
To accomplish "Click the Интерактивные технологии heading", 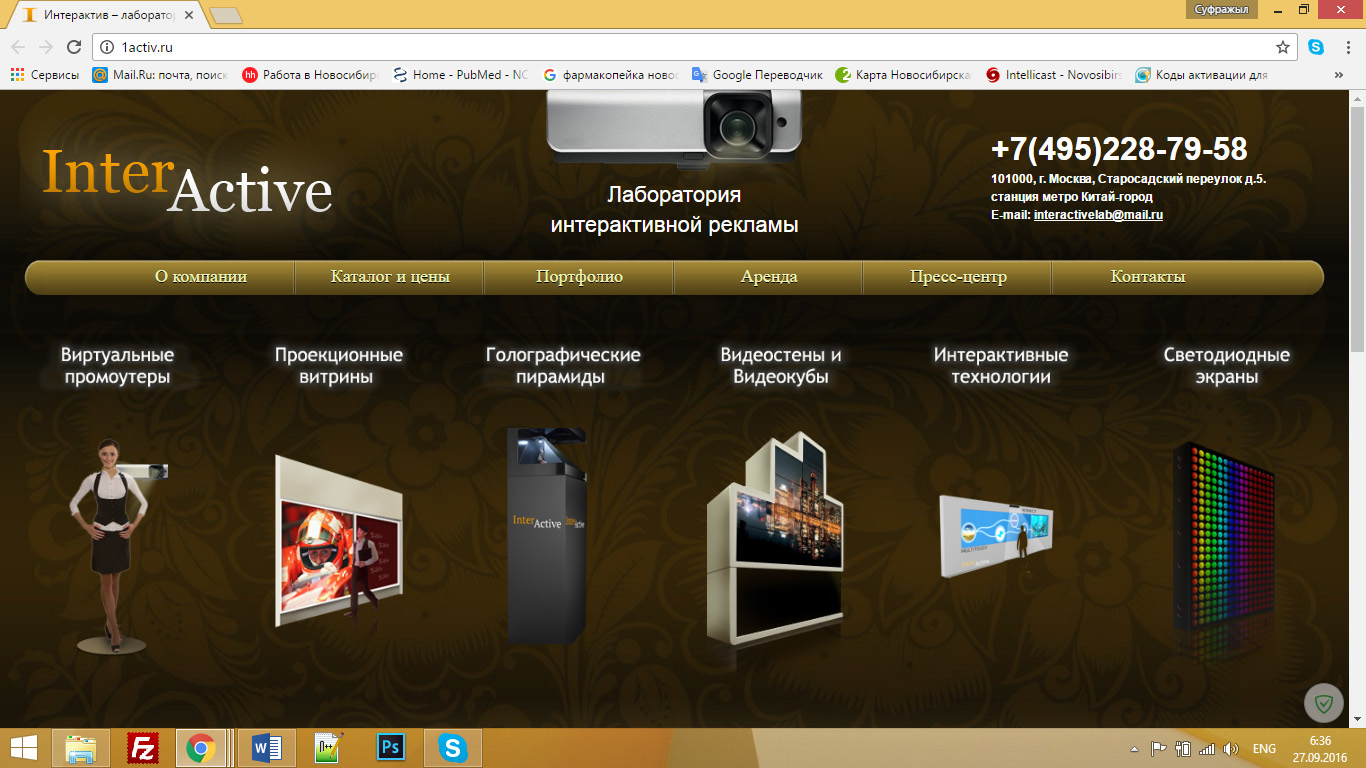I will click(1001, 366).
